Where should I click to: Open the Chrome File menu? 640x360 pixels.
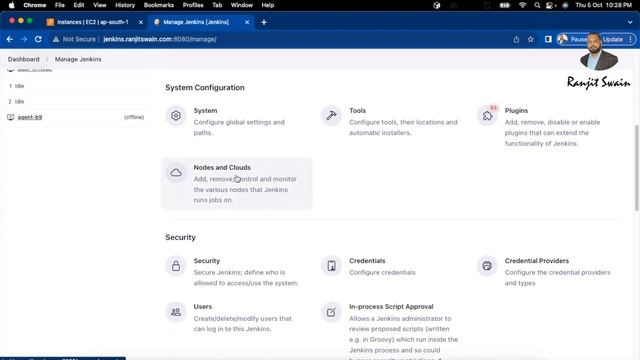pyautogui.click(x=60, y=5)
